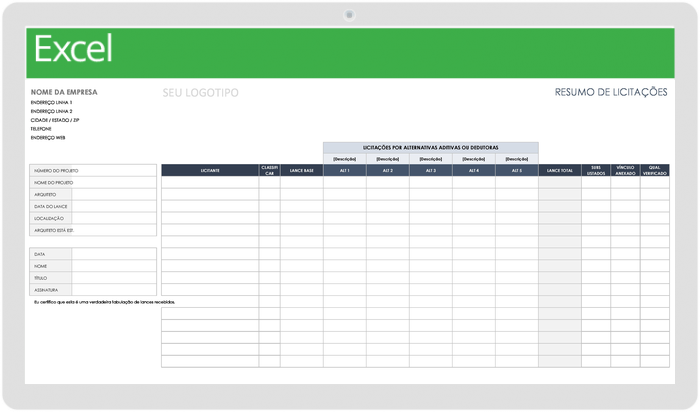Click the SUBS LISTADOS column header
The width and height of the screenshot is (700, 412).
click(x=596, y=171)
